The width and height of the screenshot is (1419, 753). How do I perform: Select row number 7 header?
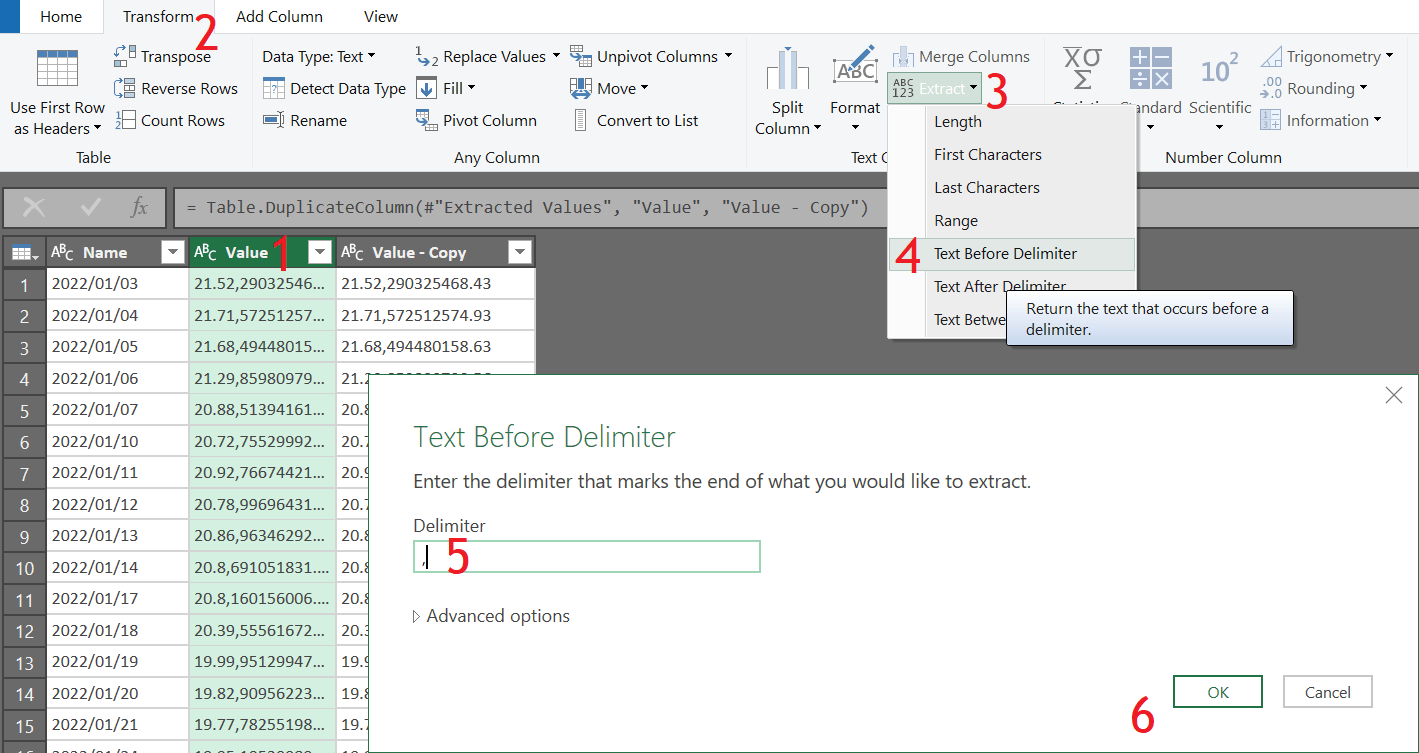pyautogui.click(x=24, y=473)
